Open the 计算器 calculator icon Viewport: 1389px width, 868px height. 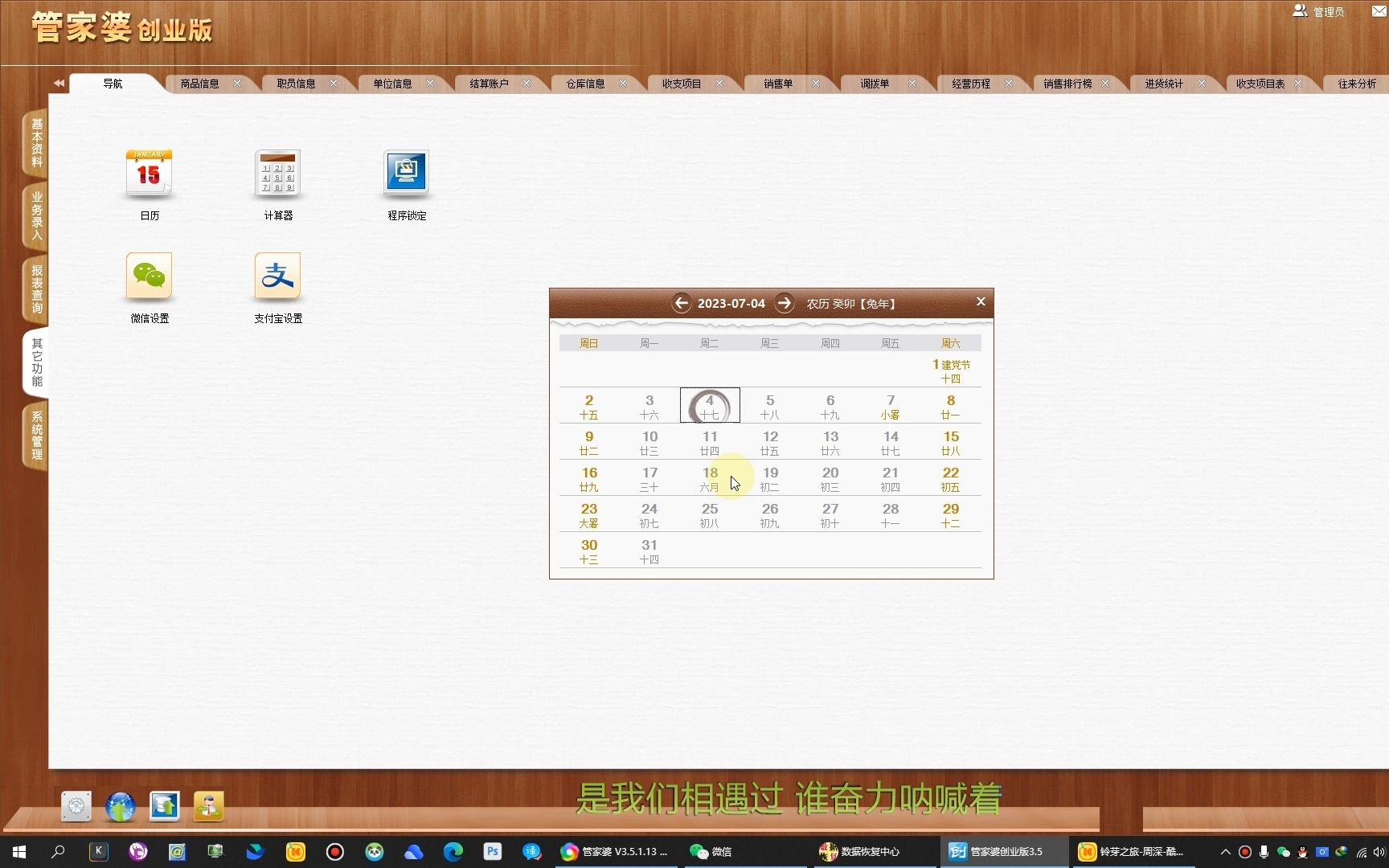click(x=277, y=174)
